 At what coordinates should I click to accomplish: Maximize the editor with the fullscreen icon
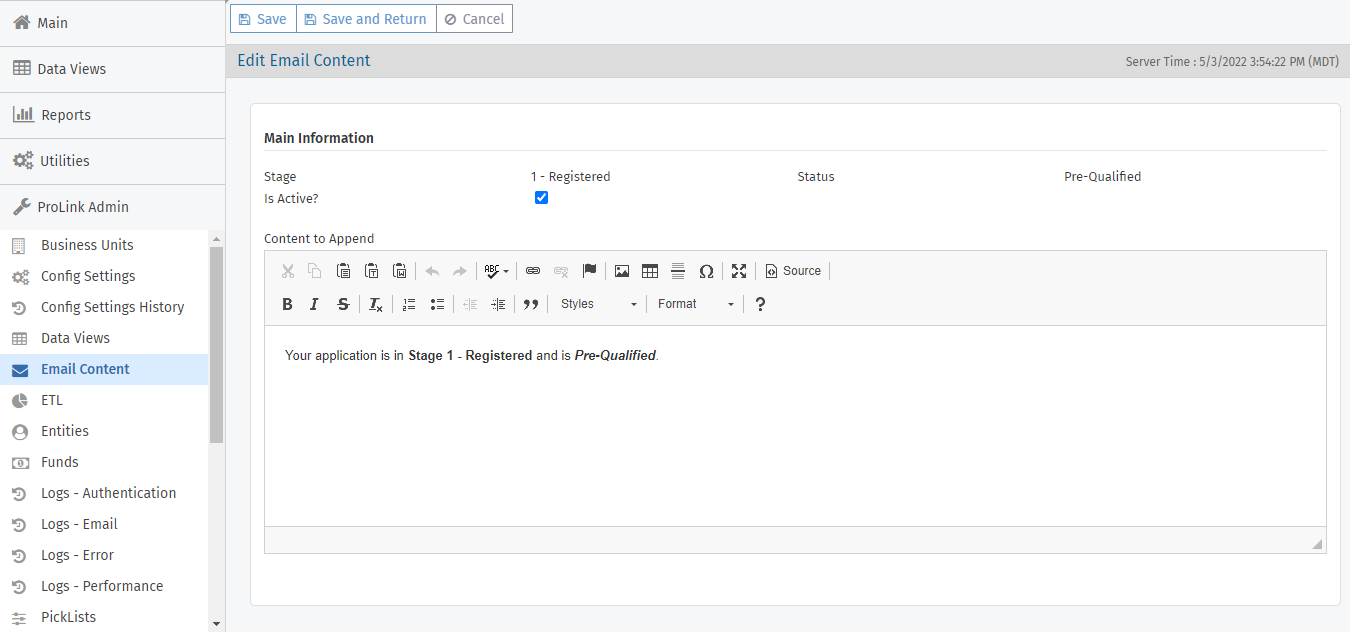[x=739, y=271]
